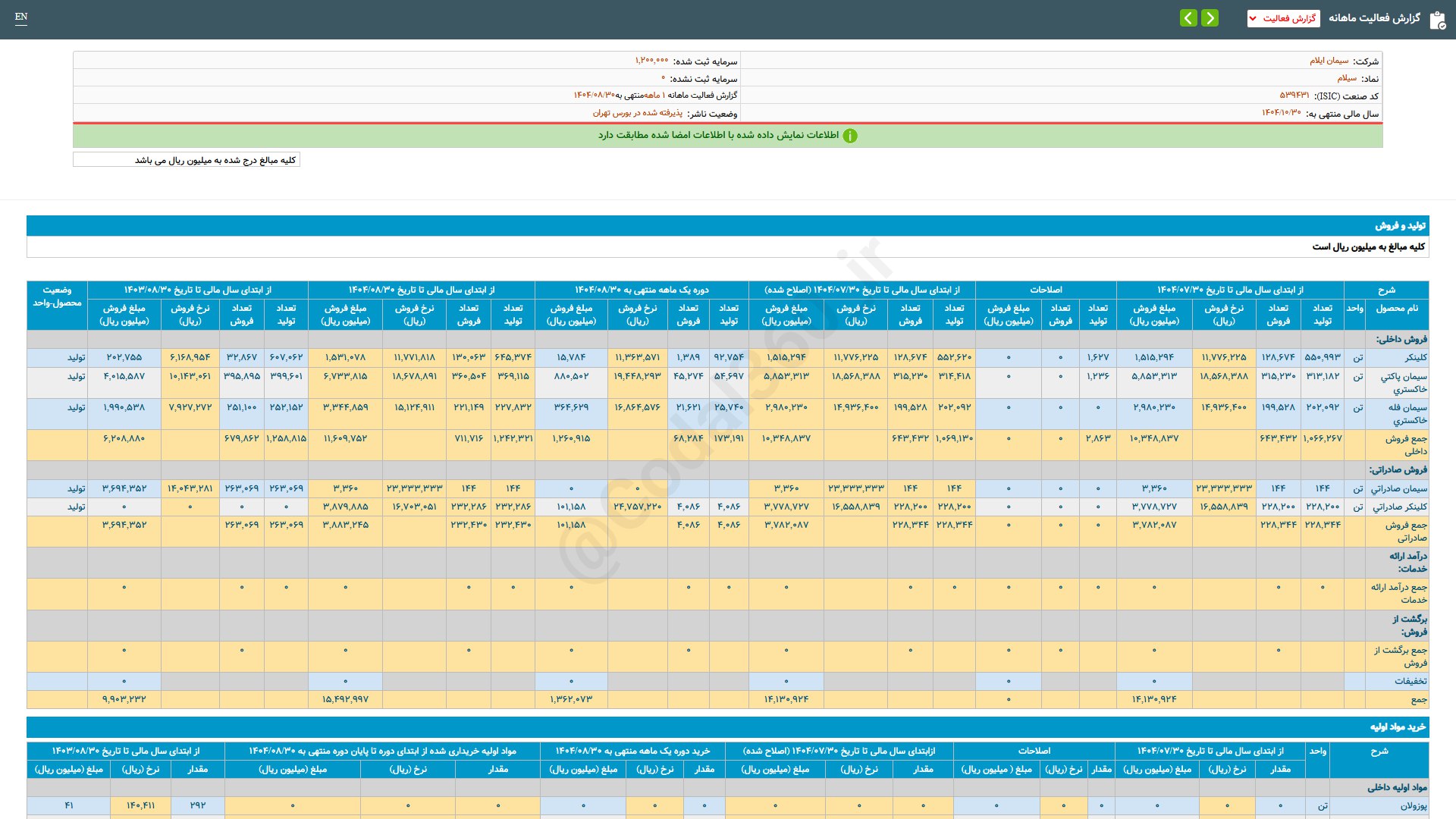Click the اصلاحات column group header
Viewport: 1456px width, 819px height.
point(1045,290)
